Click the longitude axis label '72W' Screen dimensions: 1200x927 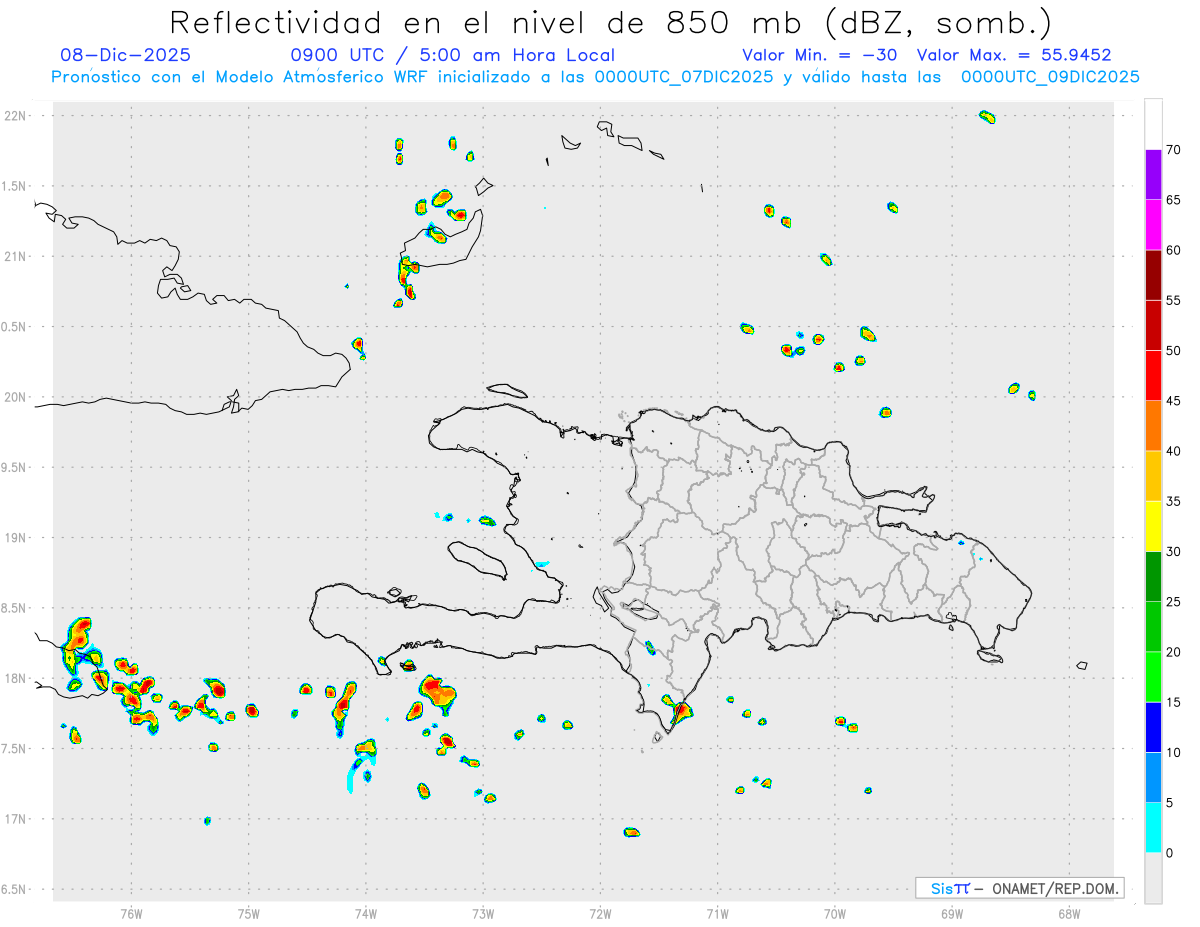pos(600,912)
